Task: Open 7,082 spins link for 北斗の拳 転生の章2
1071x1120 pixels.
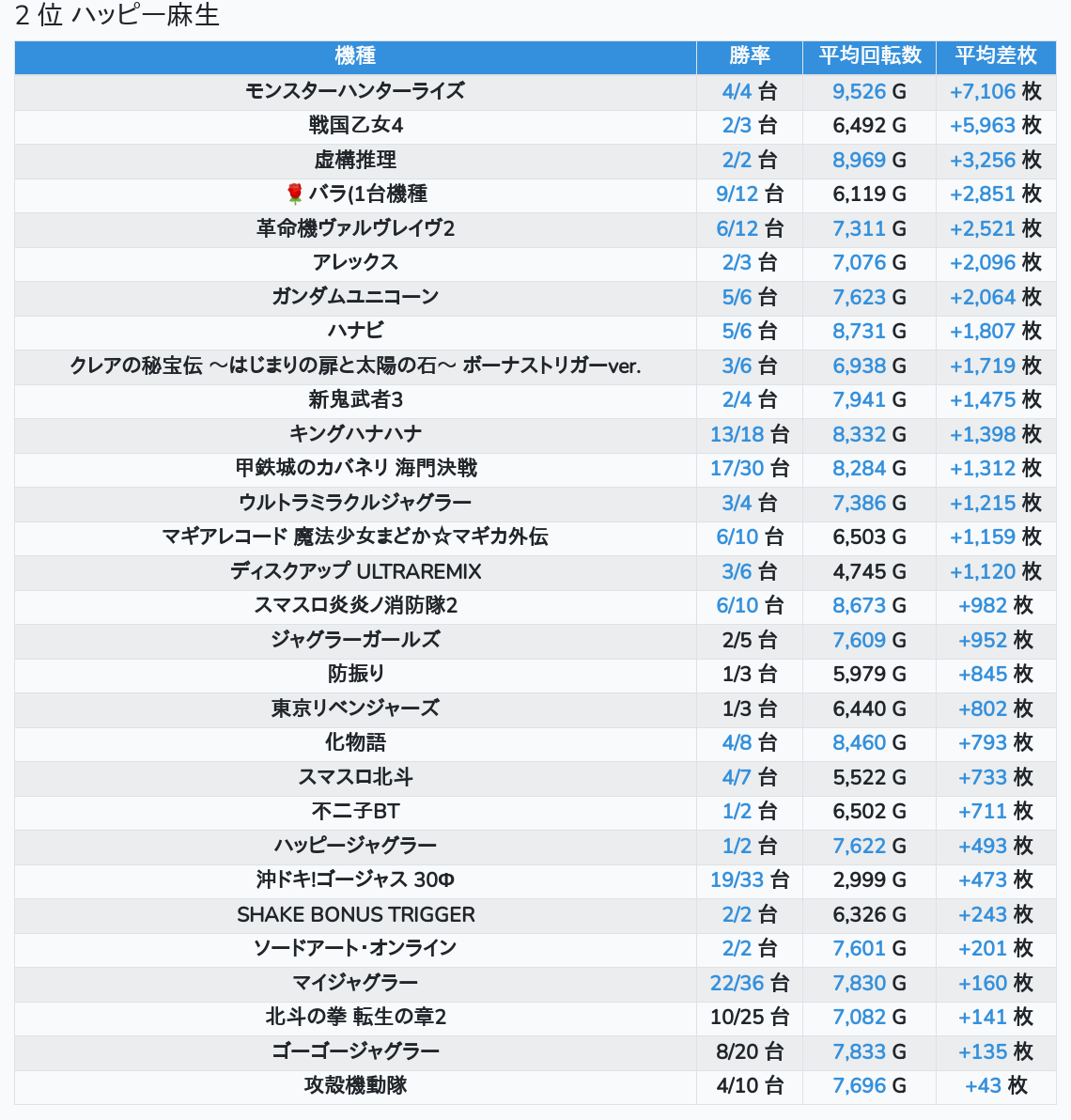Action: click(x=859, y=1017)
